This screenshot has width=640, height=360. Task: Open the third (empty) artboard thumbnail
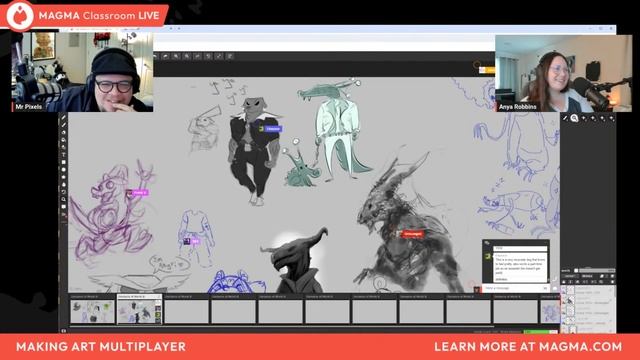point(187,311)
